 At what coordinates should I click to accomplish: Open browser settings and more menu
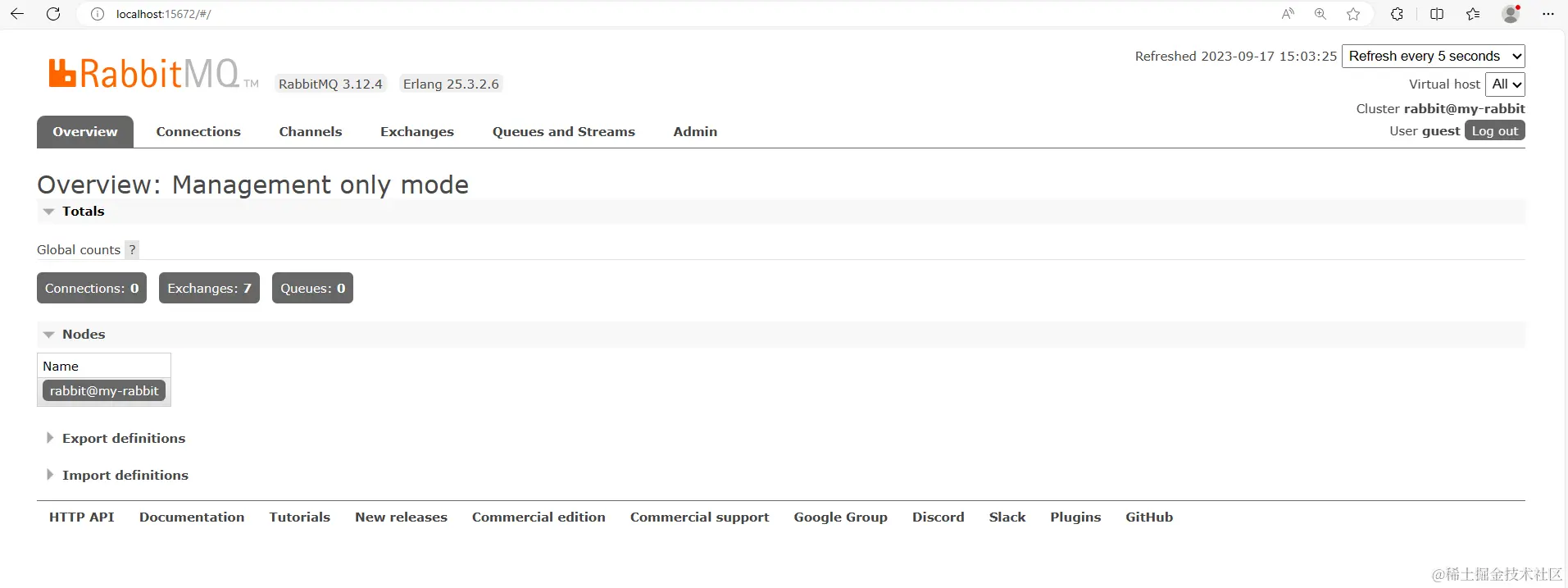click(1548, 14)
